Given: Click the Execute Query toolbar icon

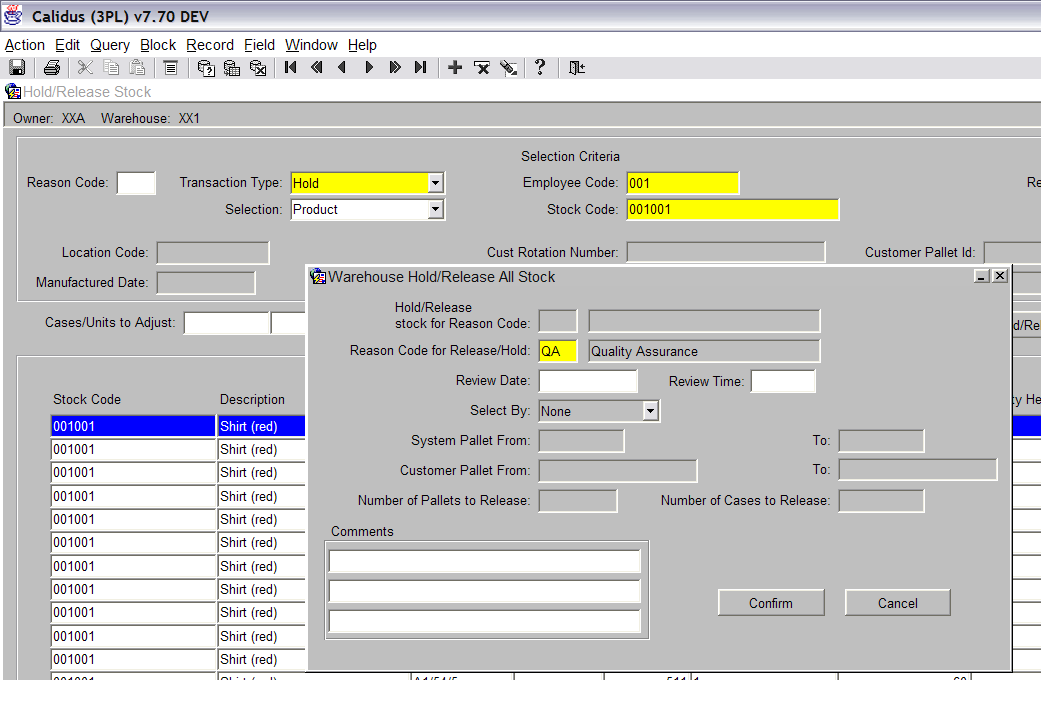Looking at the screenshot, I should point(232,67).
